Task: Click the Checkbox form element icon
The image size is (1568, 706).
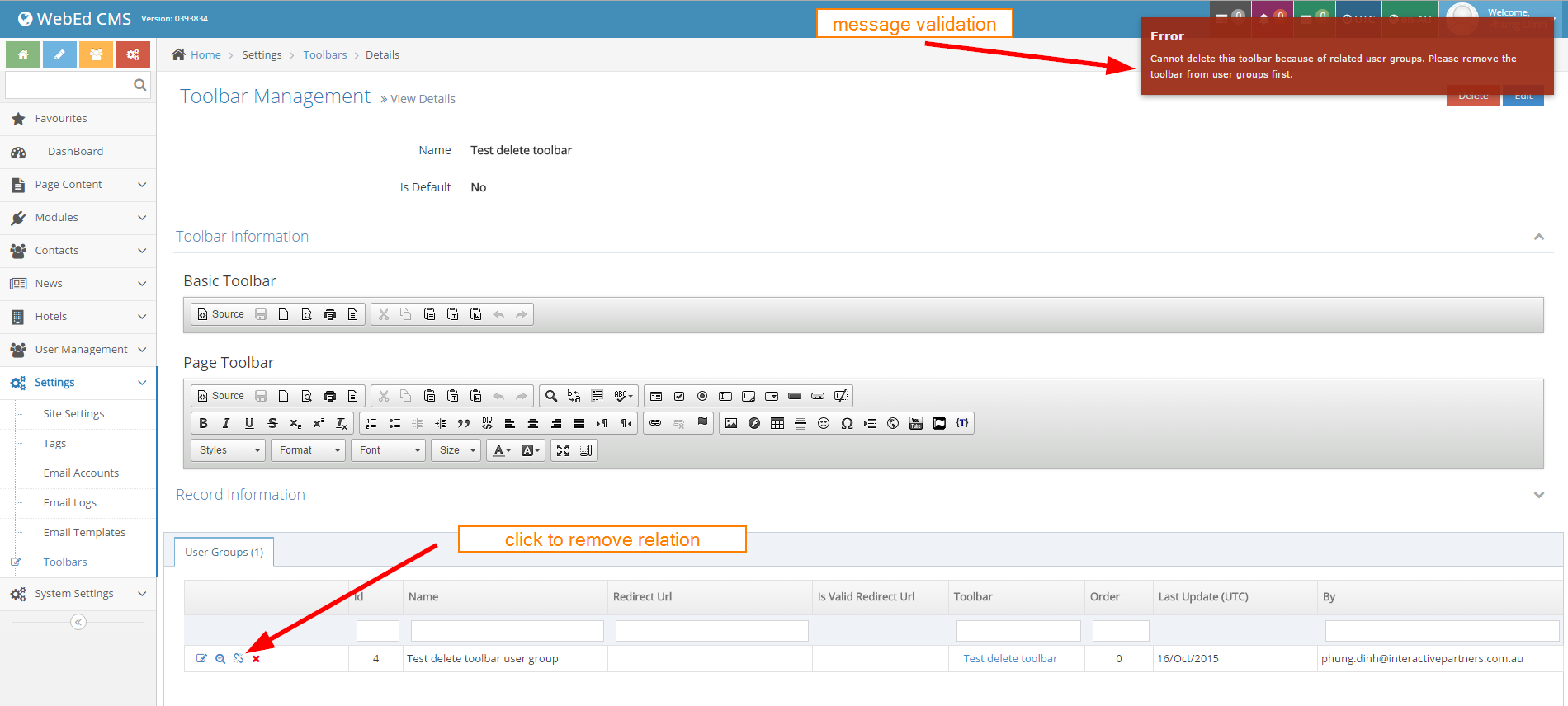Action: (679, 396)
